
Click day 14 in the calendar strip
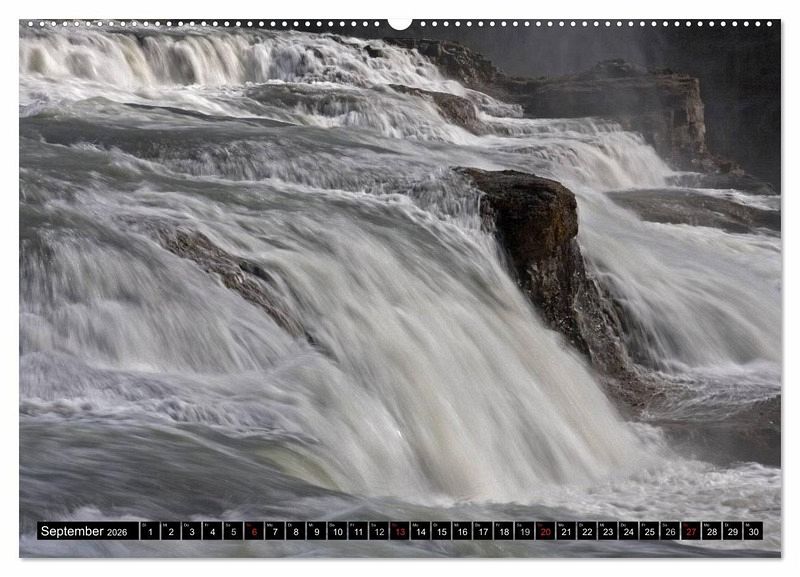(420, 531)
